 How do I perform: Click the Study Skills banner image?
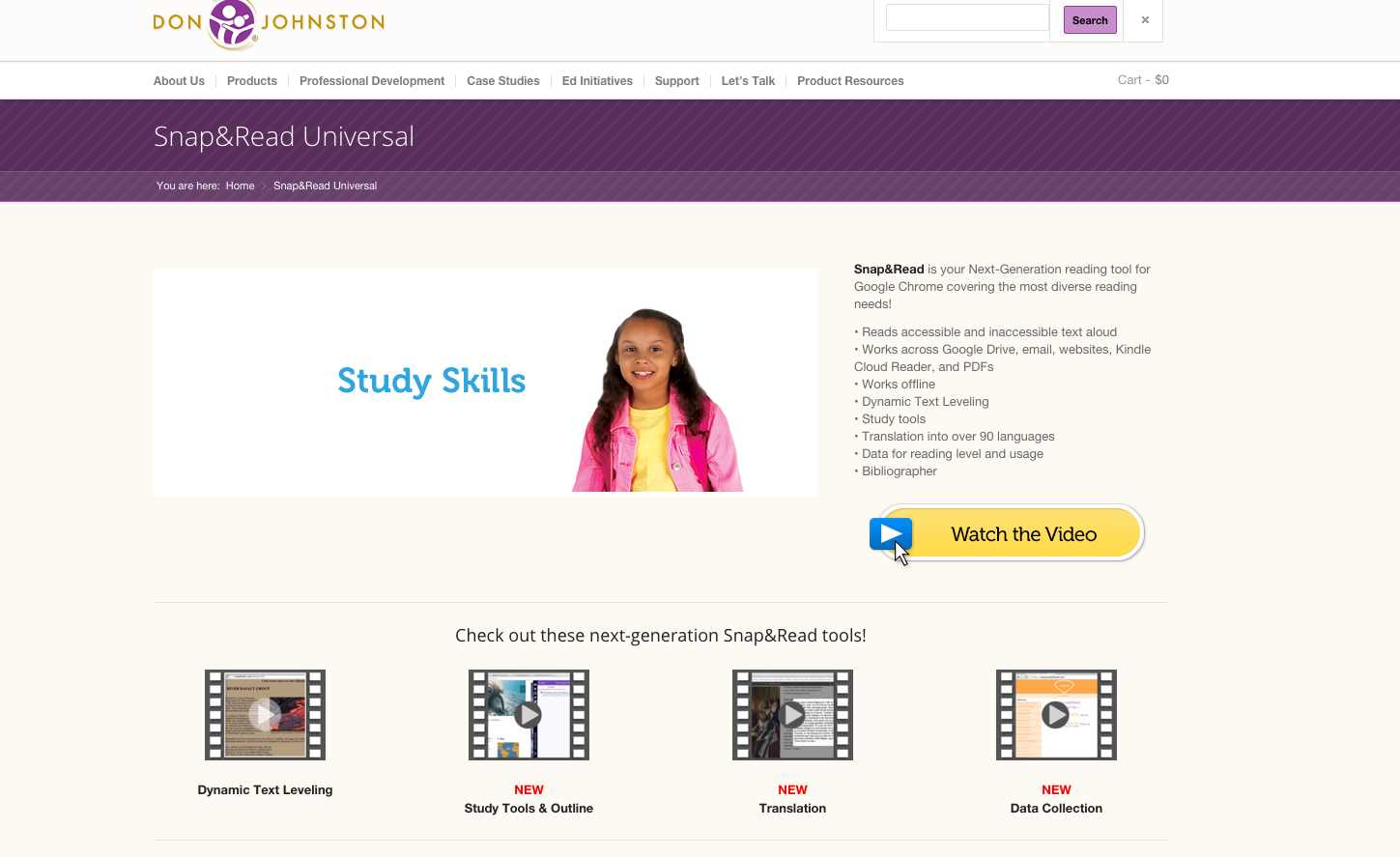[x=485, y=383]
